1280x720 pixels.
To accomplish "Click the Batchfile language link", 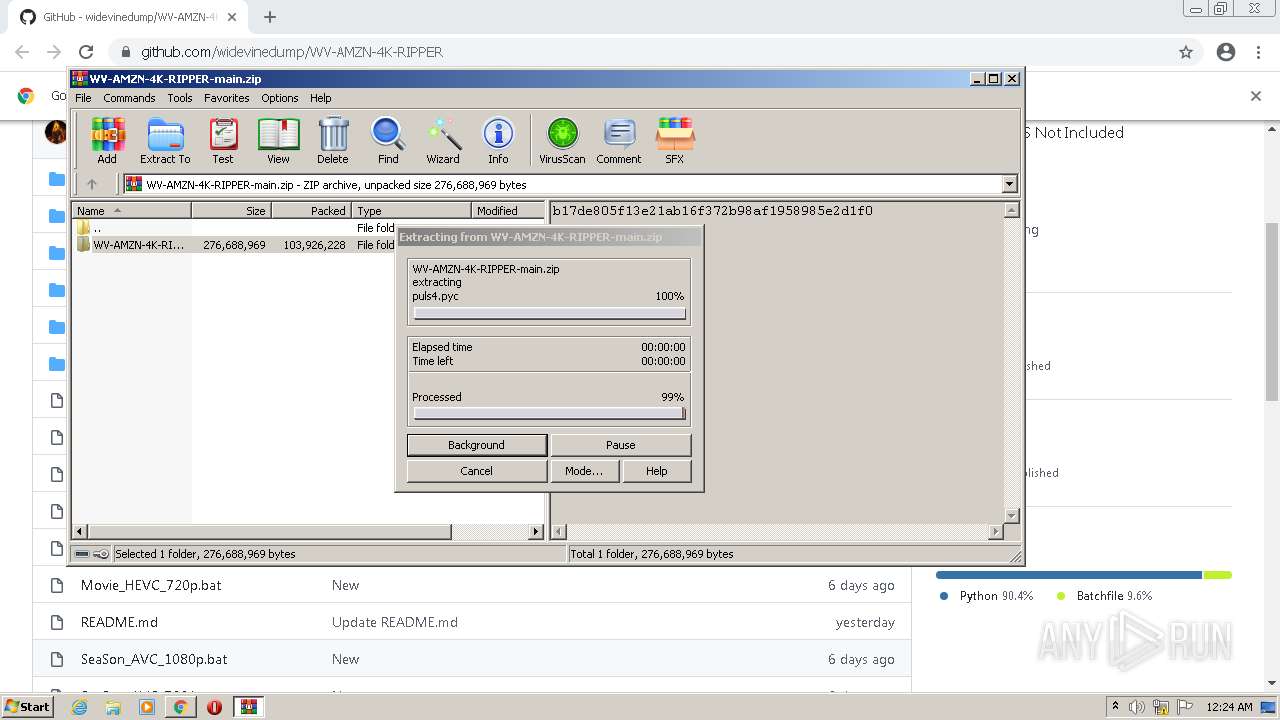I will (1105, 596).
